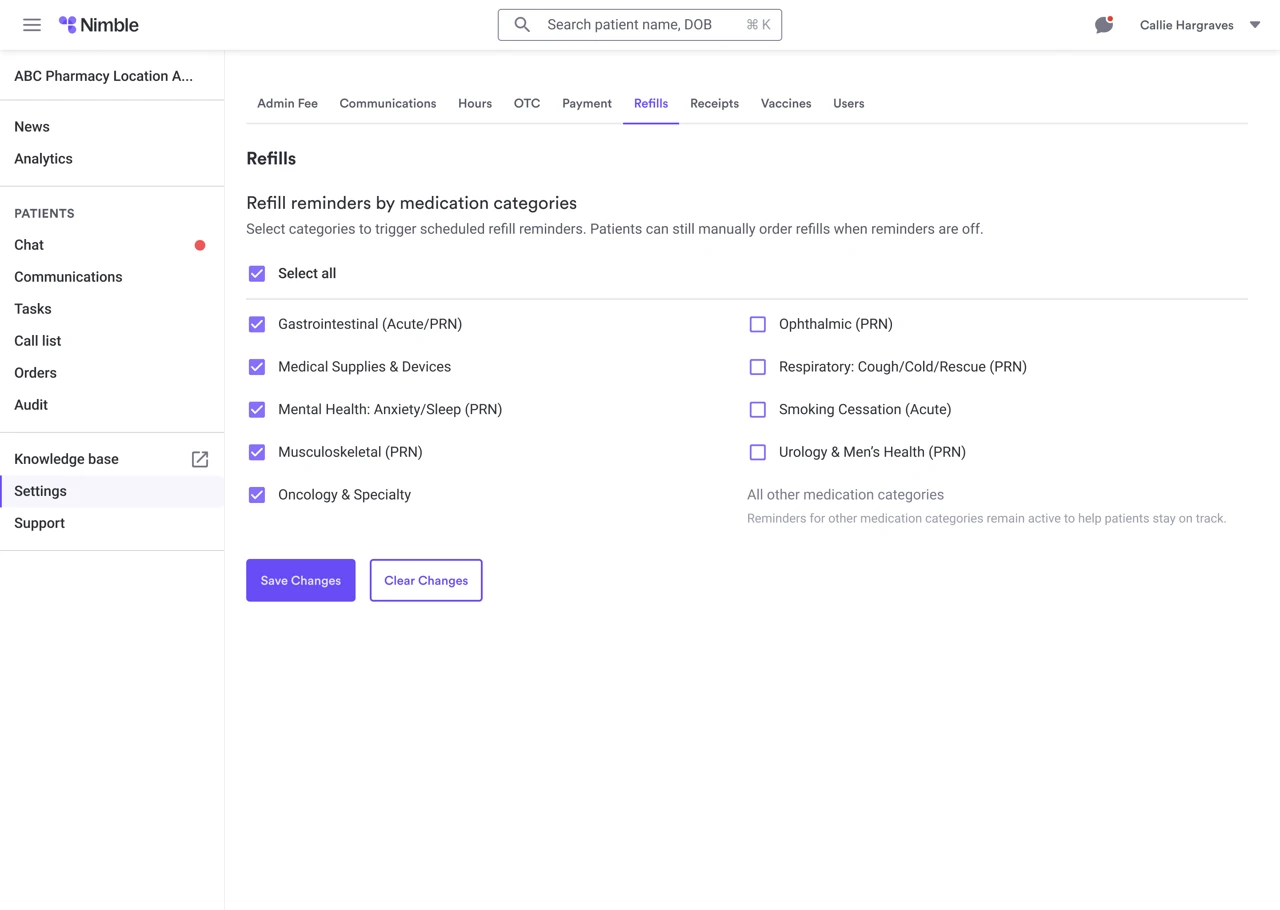Open the Knowledge base link
The width and height of the screenshot is (1280, 910).
point(66,459)
